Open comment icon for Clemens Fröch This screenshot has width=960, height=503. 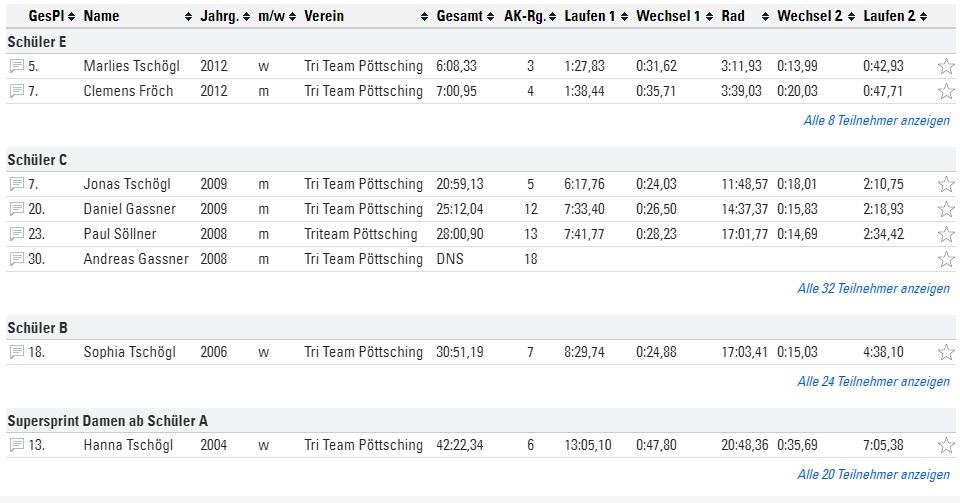pos(17,91)
